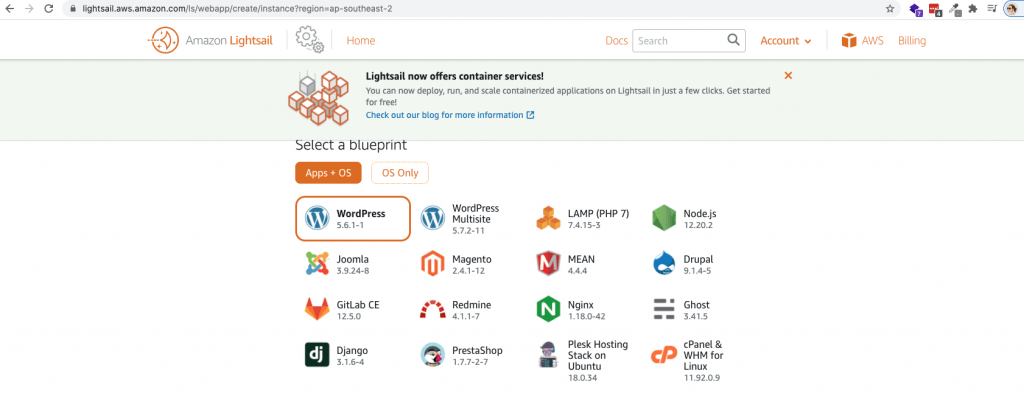Switch to OS Only blueprints

pos(400,173)
